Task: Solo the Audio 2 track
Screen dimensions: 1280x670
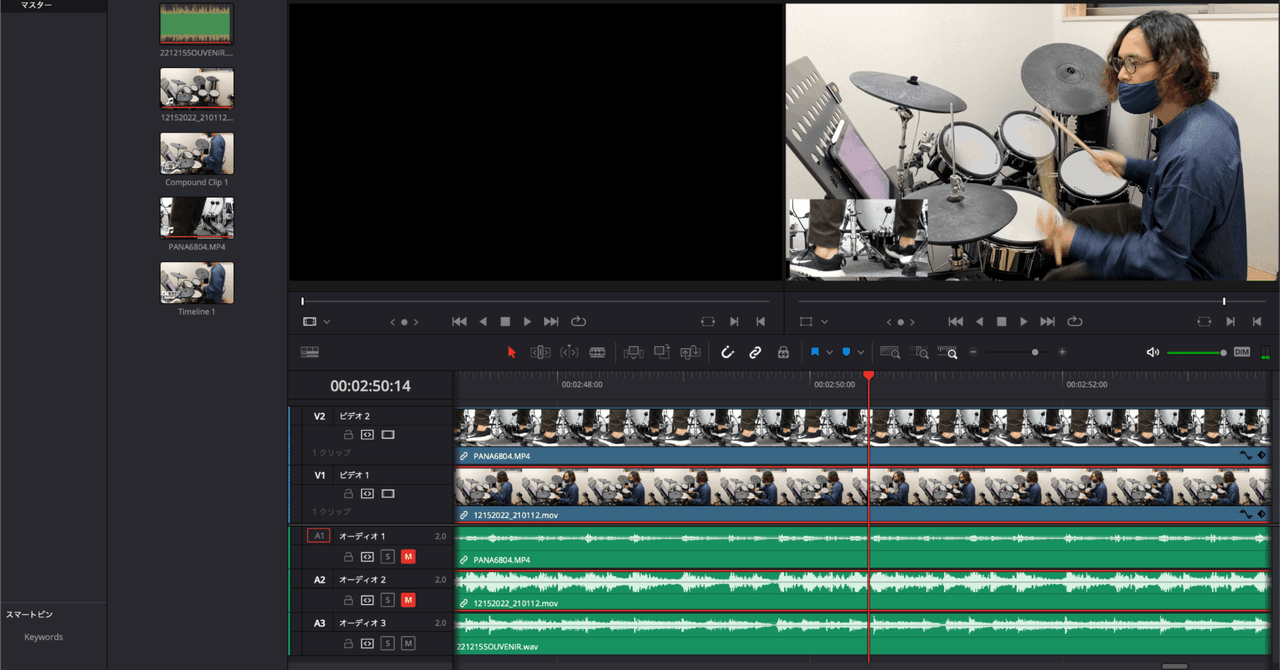Action: [388, 600]
